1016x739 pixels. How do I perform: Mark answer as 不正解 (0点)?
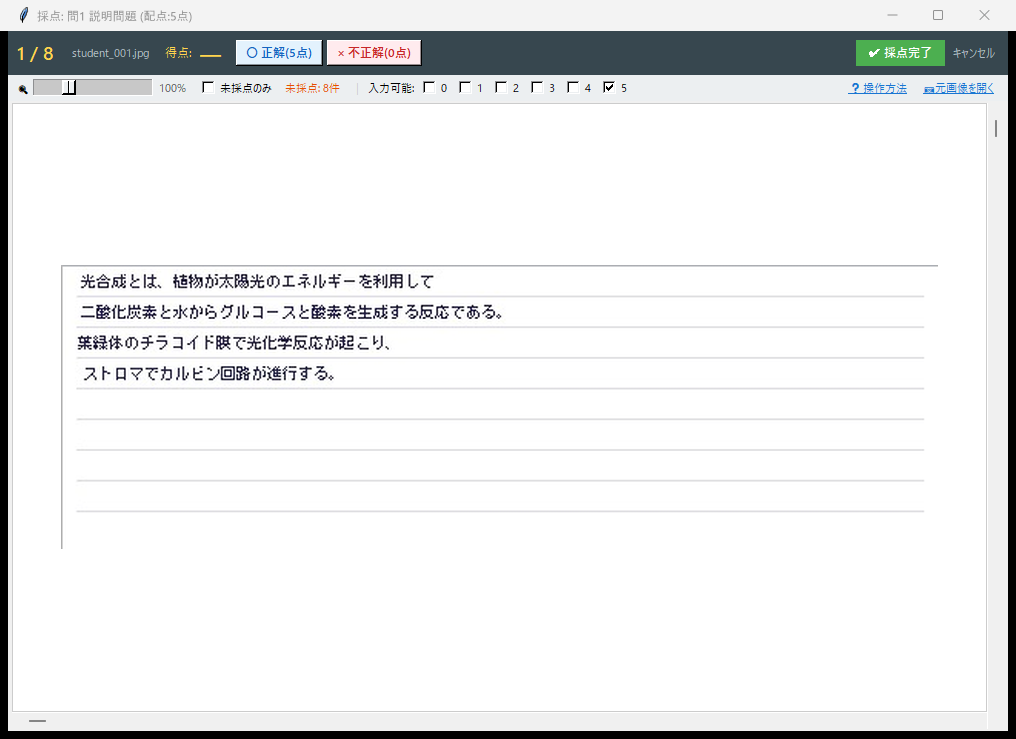tap(374, 53)
